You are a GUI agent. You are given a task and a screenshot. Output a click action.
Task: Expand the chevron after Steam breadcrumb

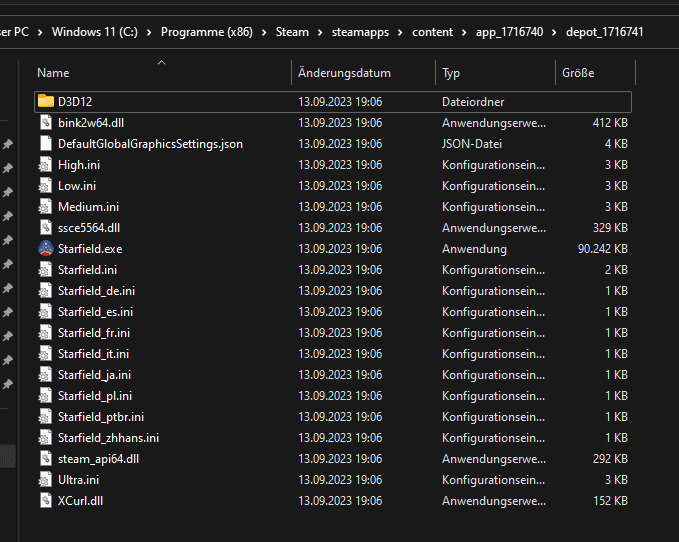[x=320, y=32]
